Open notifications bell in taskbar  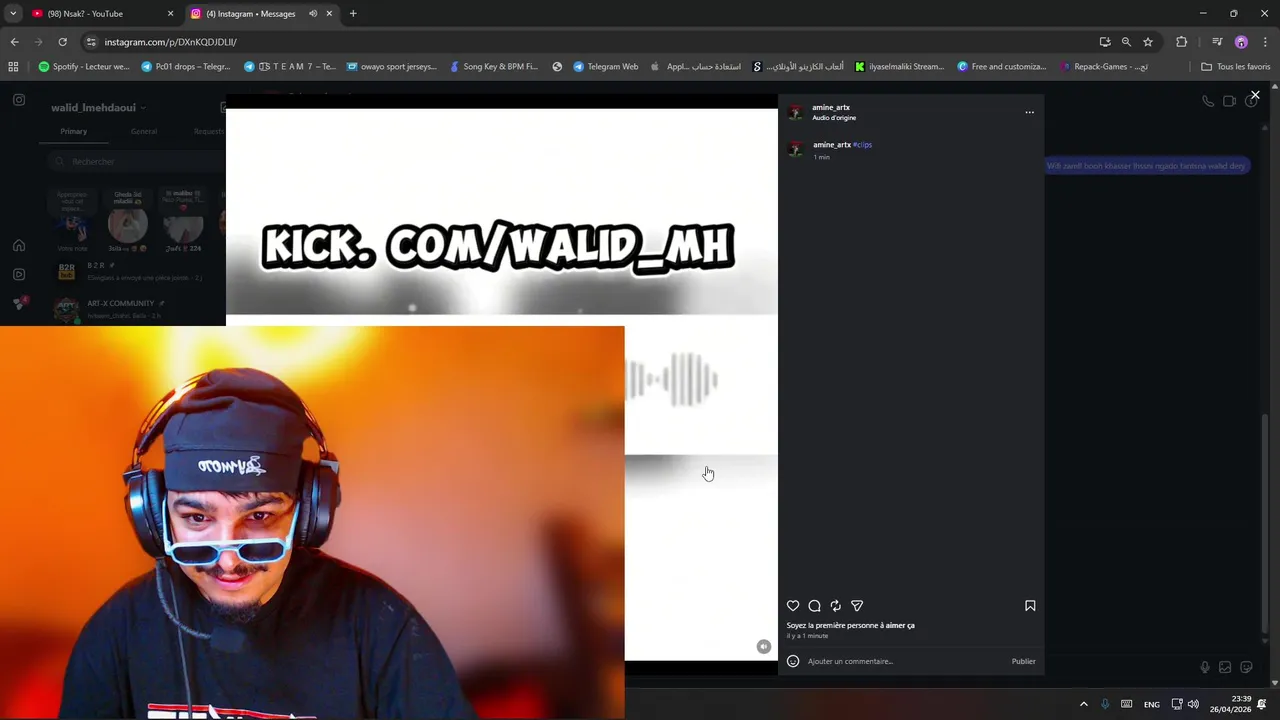click(1262, 704)
